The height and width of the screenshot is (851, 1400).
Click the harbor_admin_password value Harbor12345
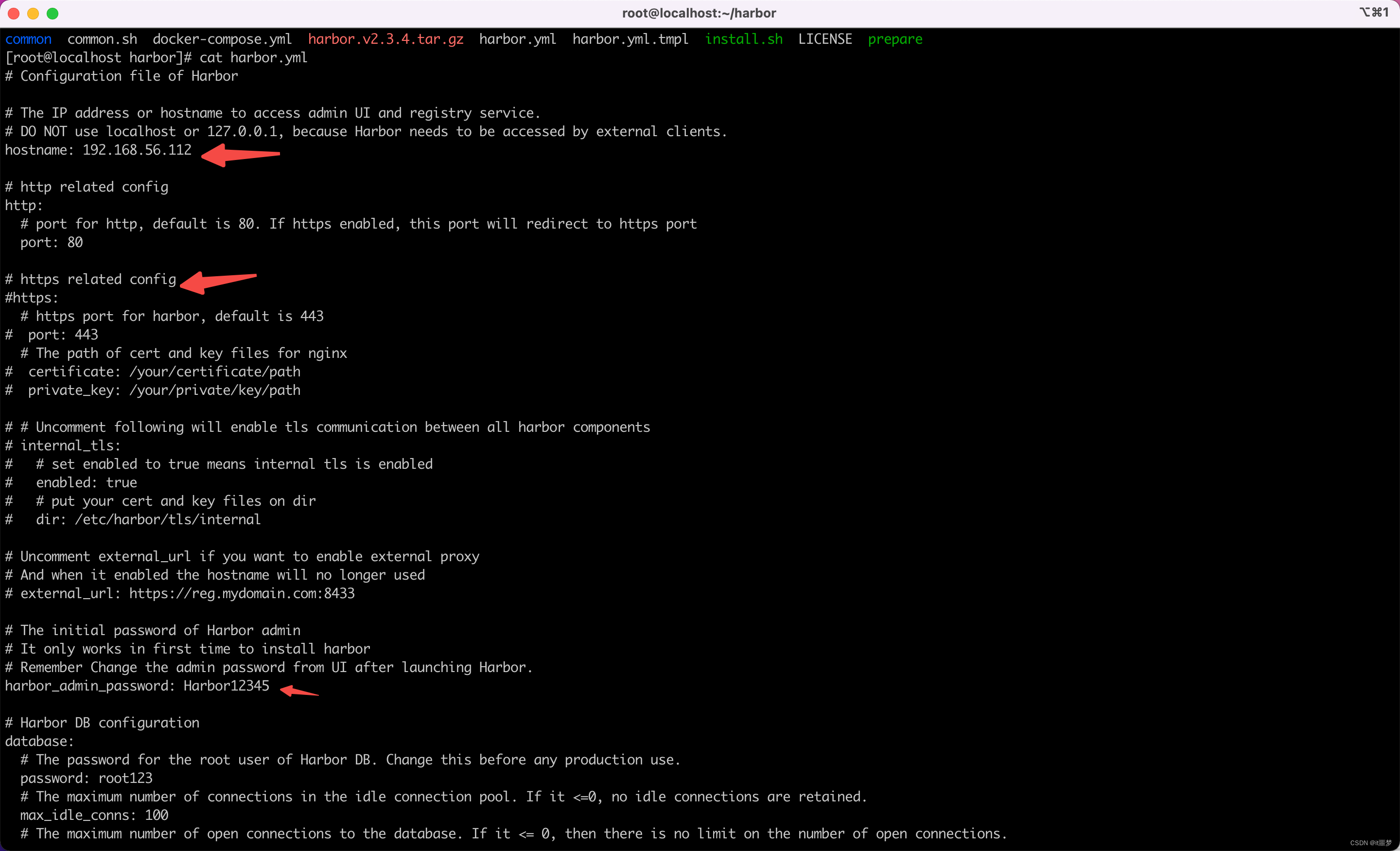coord(226,686)
